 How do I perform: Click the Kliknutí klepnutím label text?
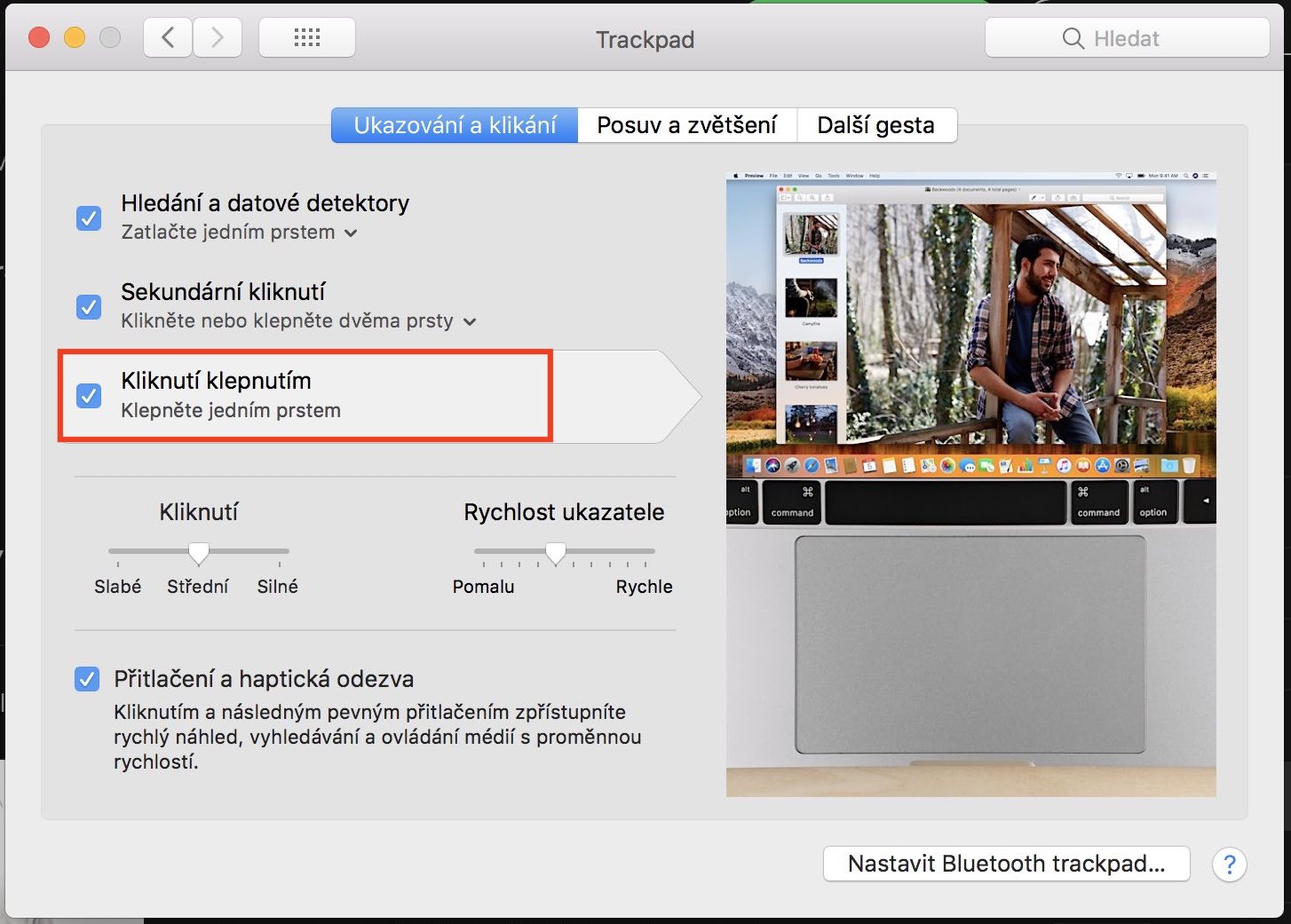pyautogui.click(x=216, y=381)
